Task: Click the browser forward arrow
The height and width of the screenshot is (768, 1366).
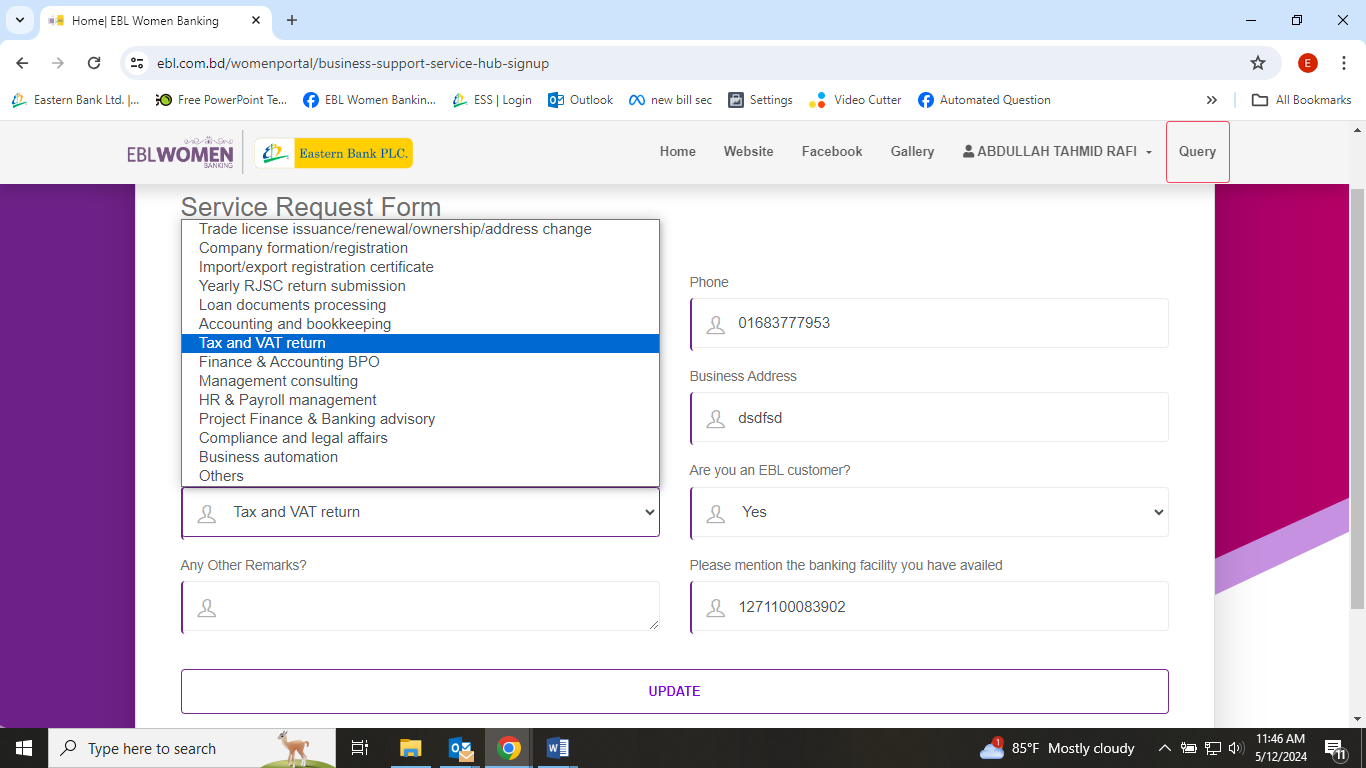Action: pos(58,63)
